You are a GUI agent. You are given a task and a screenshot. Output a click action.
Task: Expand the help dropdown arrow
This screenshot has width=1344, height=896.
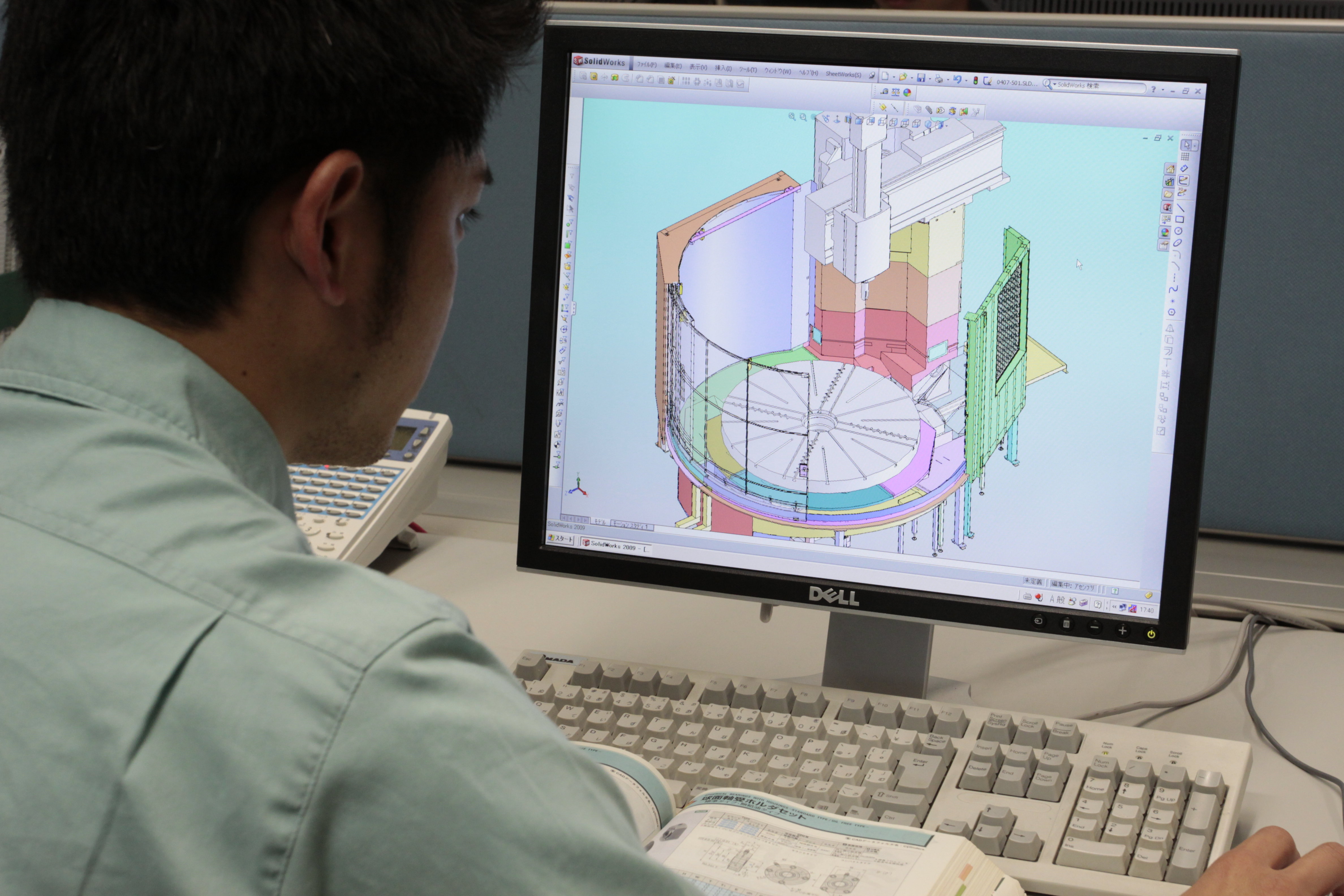pyautogui.click(x=1163, y=90)
